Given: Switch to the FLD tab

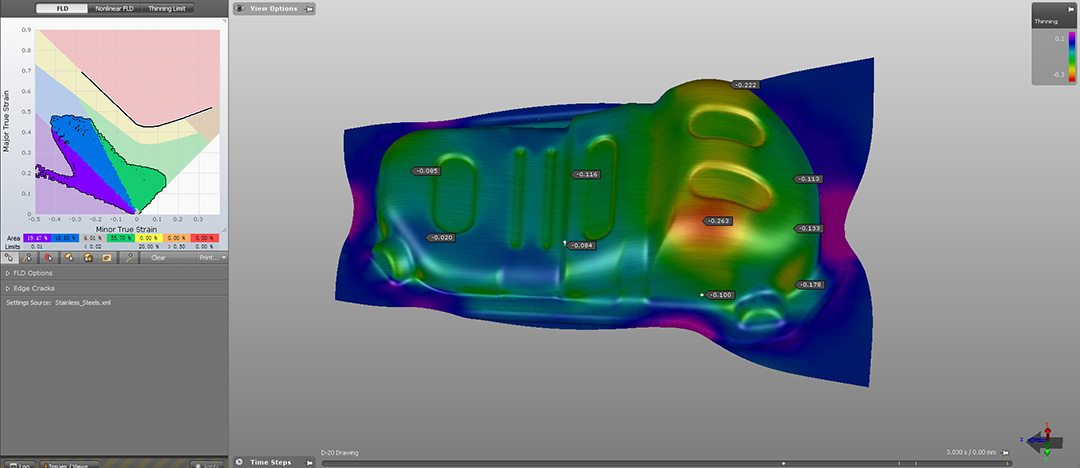Looking at the screenshot, I should click(x=61, y=9).
